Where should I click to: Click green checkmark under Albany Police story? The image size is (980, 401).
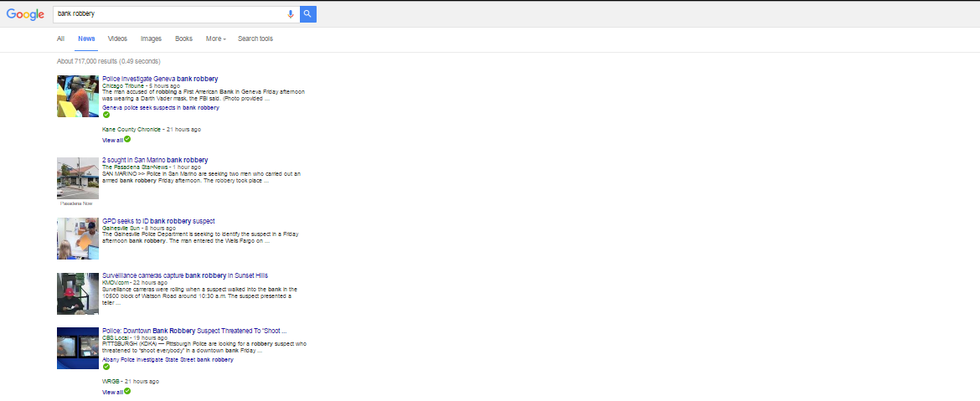[106, 367]
